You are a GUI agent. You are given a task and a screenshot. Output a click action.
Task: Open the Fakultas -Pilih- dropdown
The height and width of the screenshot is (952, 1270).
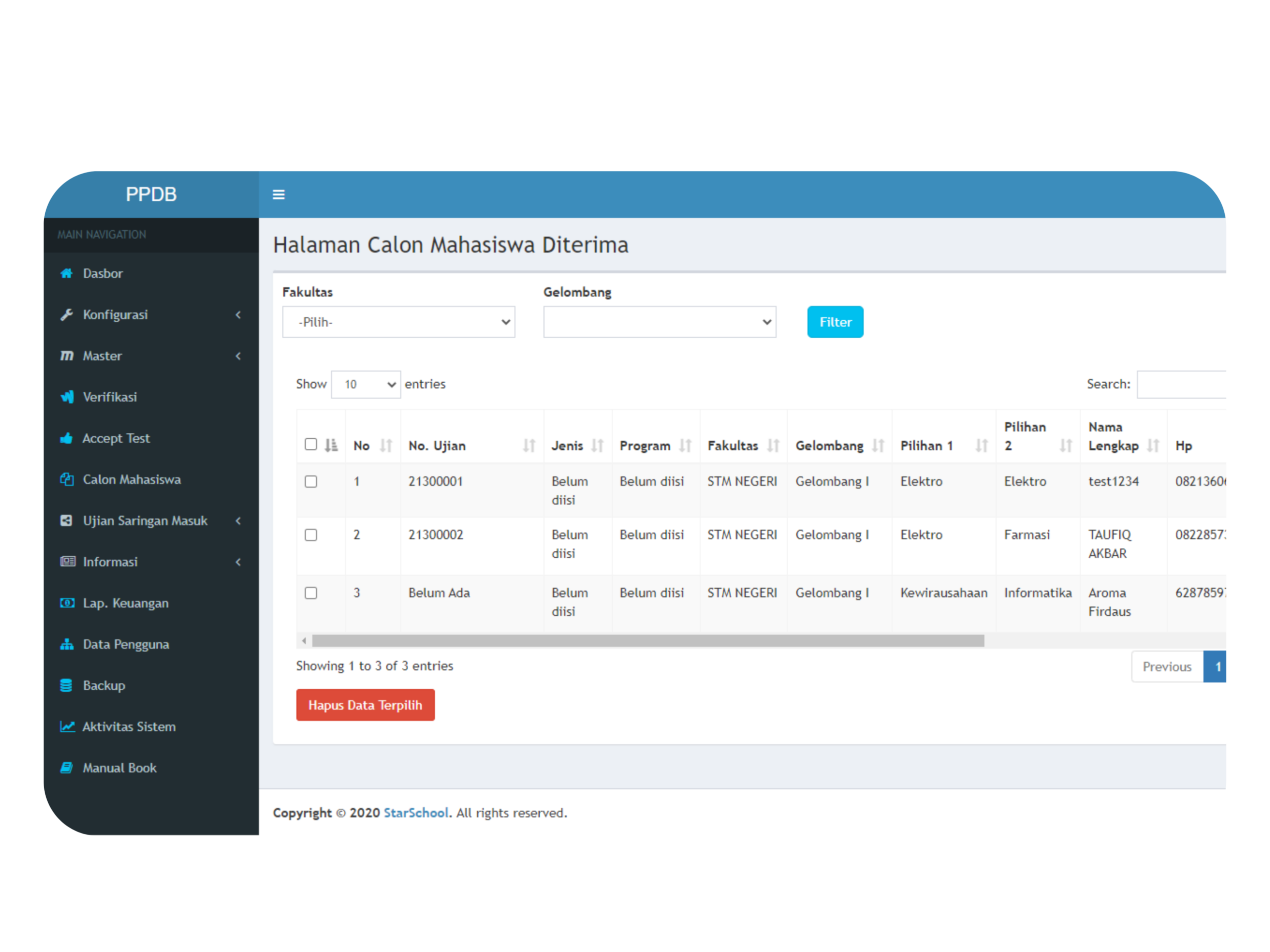pos(398,322)
